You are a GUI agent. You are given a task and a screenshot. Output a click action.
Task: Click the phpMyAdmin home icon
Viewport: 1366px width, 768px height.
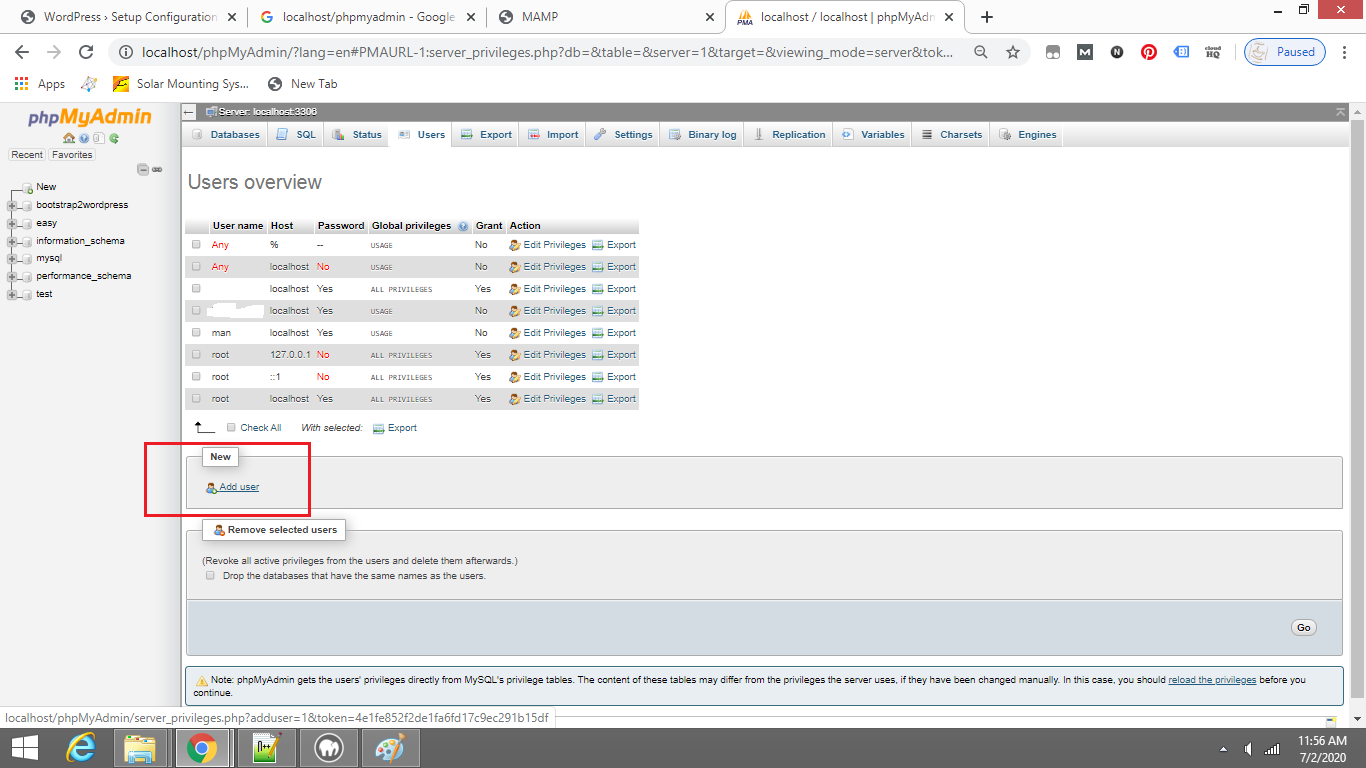[x=69, y=138]
